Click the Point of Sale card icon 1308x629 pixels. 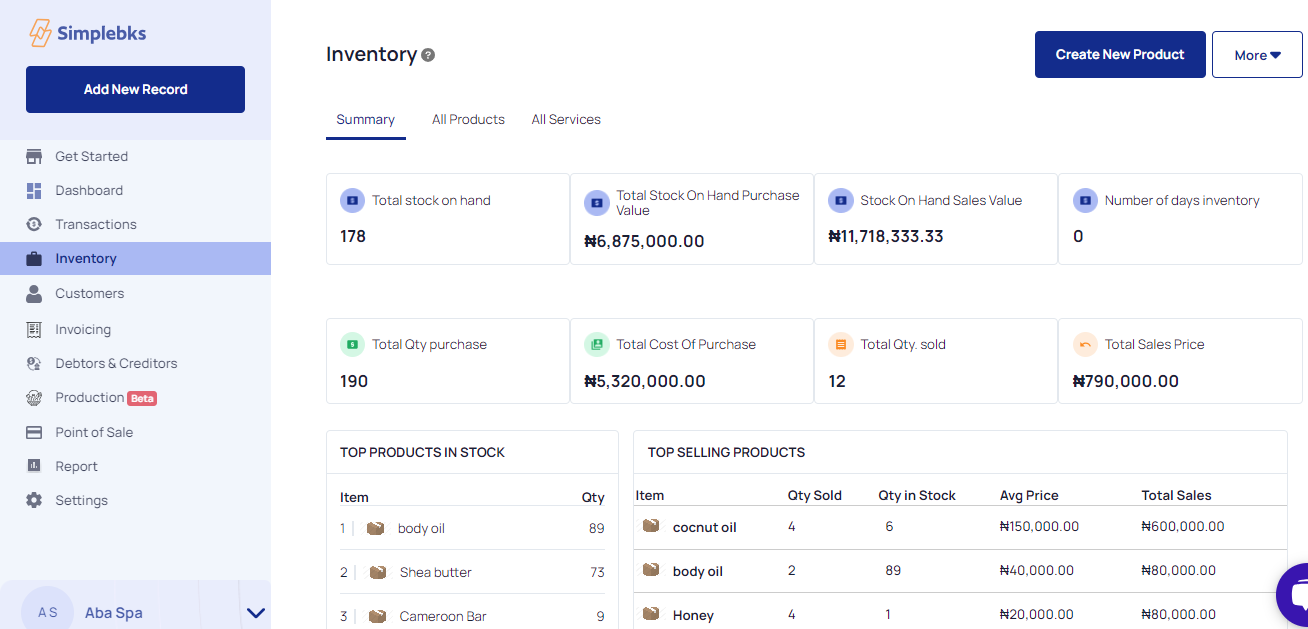pos(34,432)
